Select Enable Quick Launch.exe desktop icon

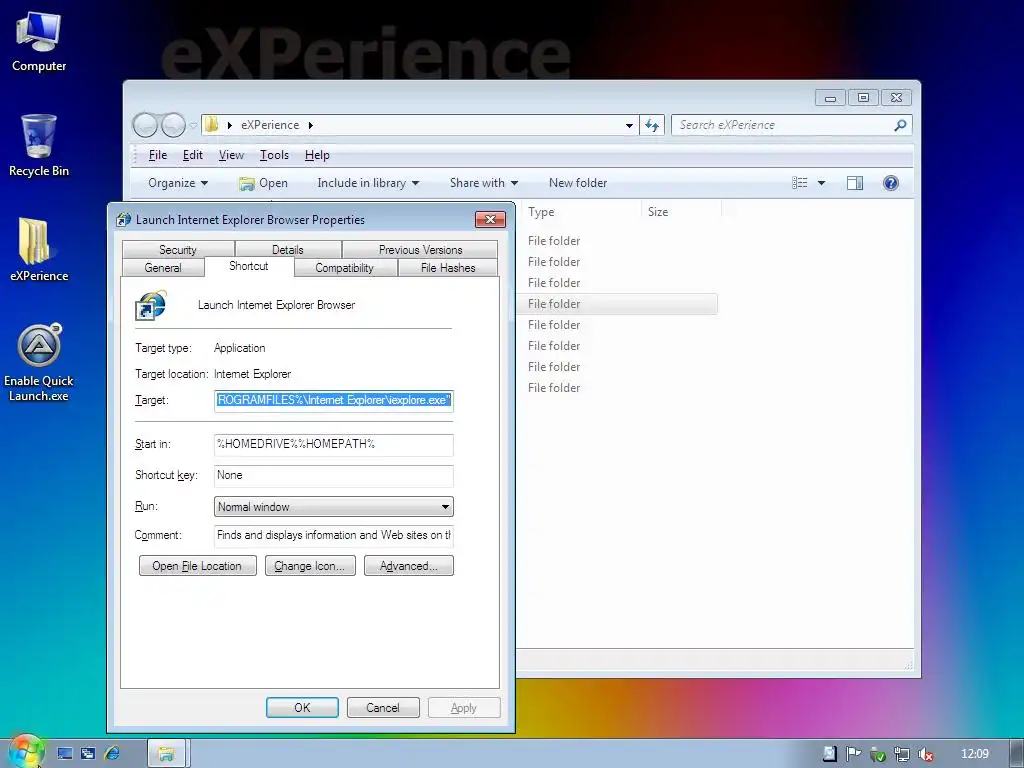(39, 363)
